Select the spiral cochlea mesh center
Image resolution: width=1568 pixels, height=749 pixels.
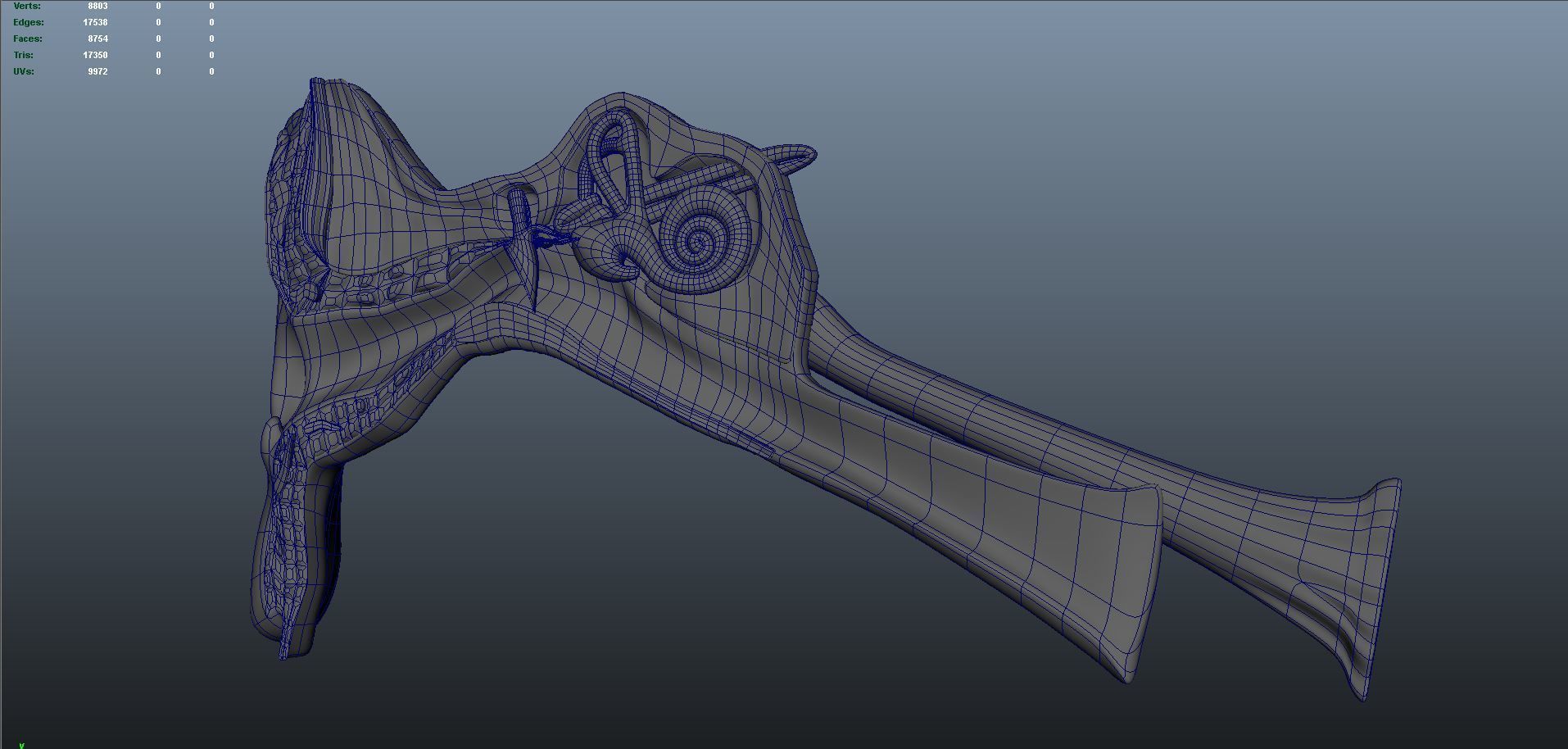699,241
